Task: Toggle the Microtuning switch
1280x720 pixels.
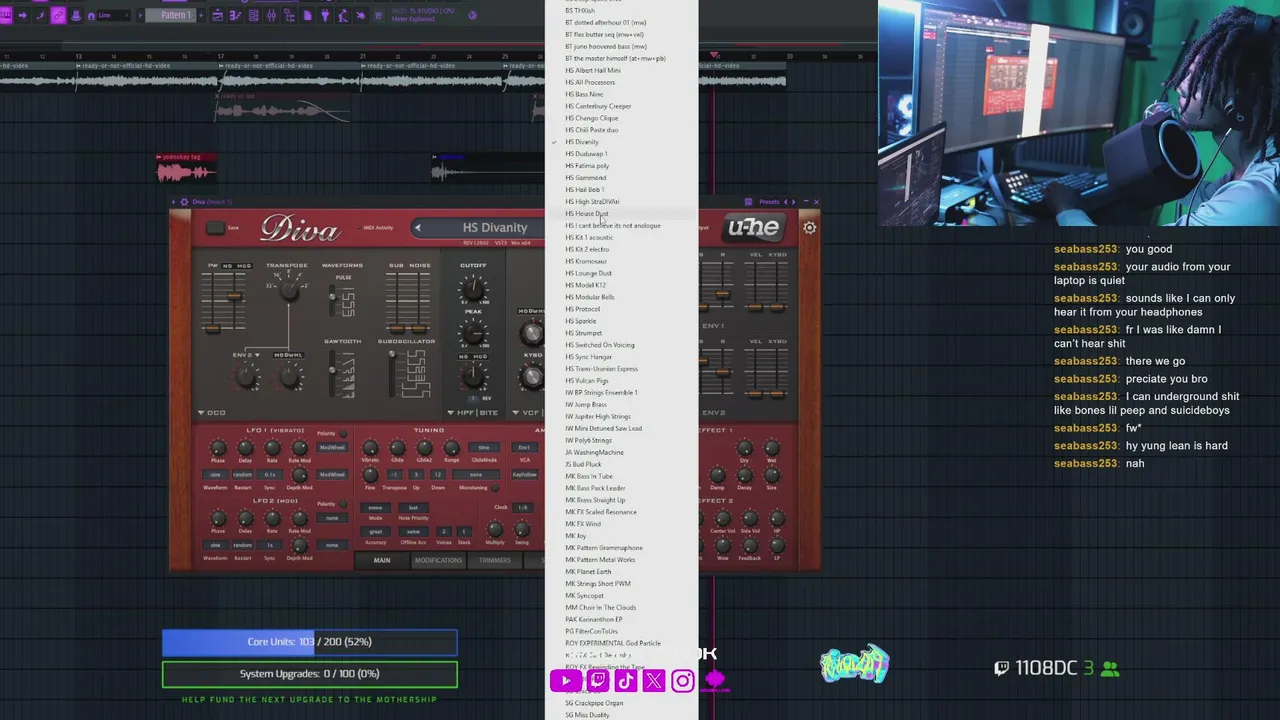Action: (x=495, y=487)
